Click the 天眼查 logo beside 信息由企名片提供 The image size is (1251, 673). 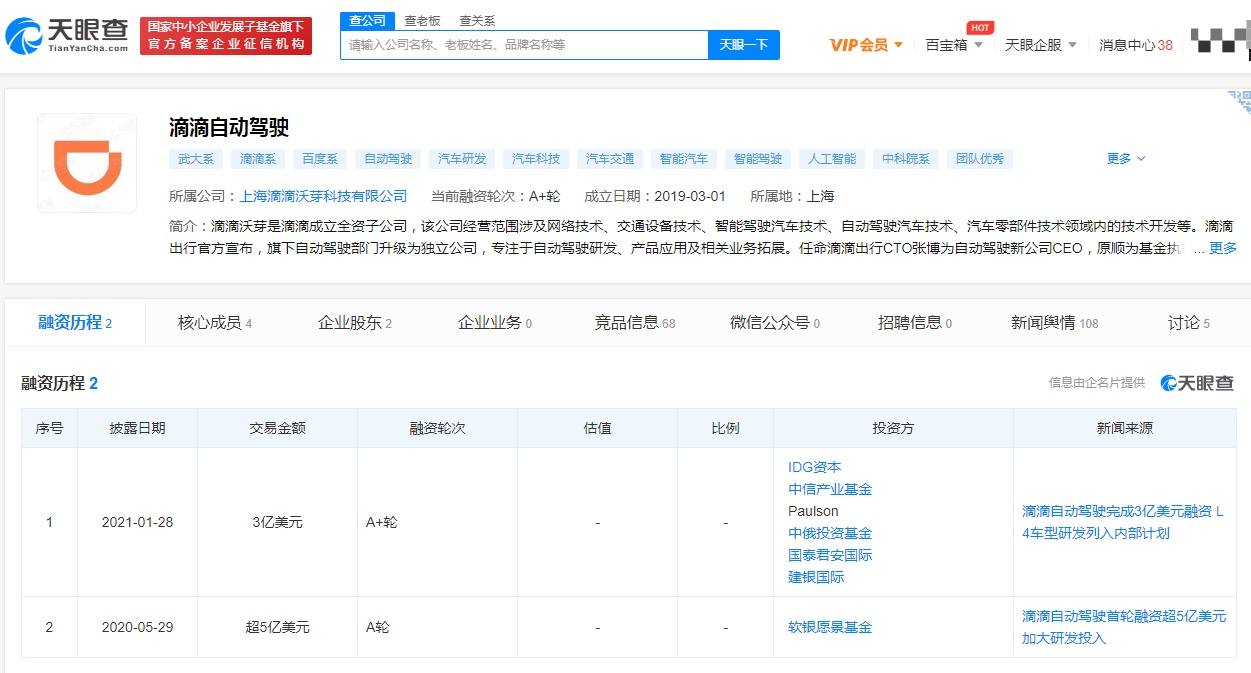1197,383
